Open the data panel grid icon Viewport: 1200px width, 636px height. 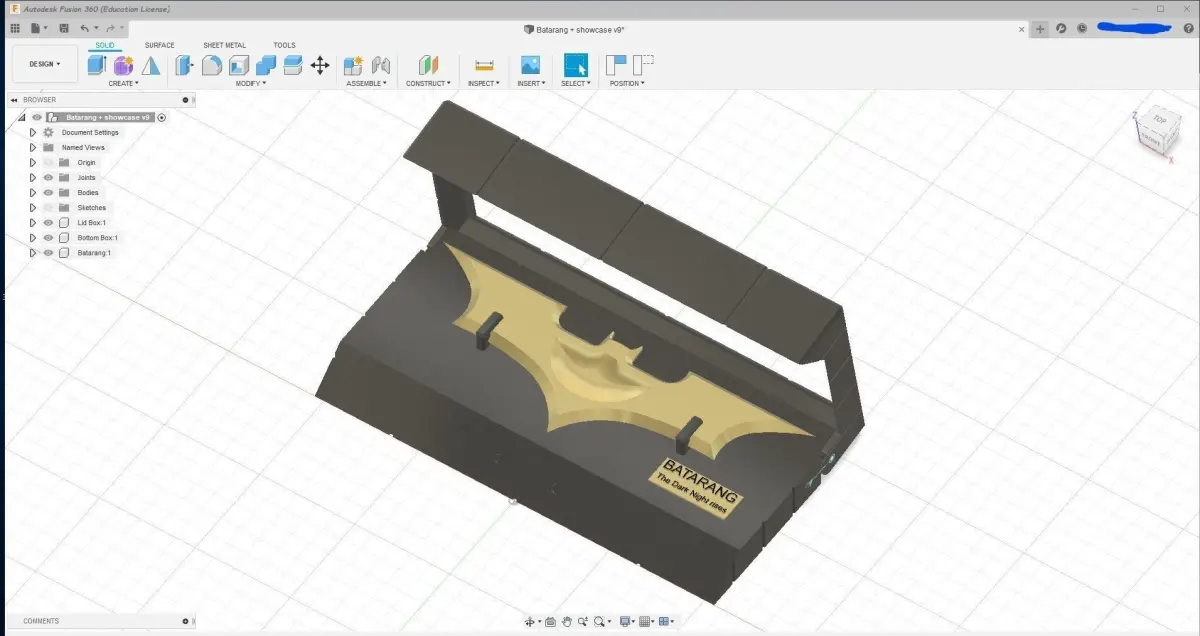coord(15,28)
